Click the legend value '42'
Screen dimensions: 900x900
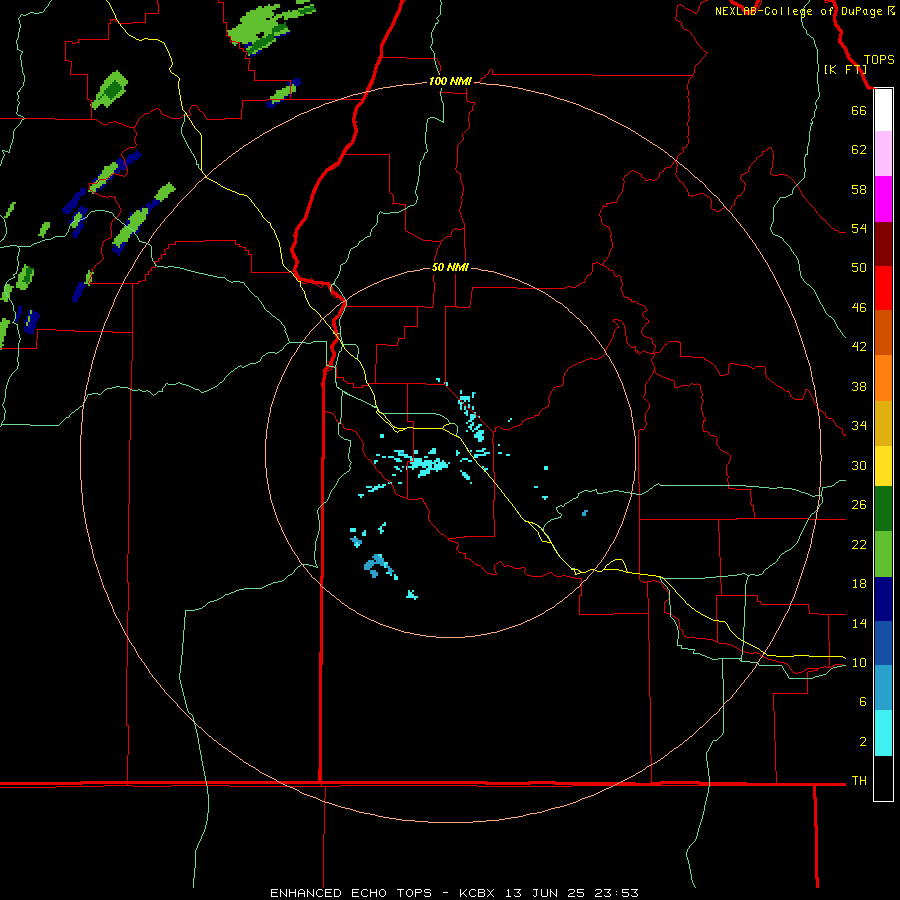point(859,347)
